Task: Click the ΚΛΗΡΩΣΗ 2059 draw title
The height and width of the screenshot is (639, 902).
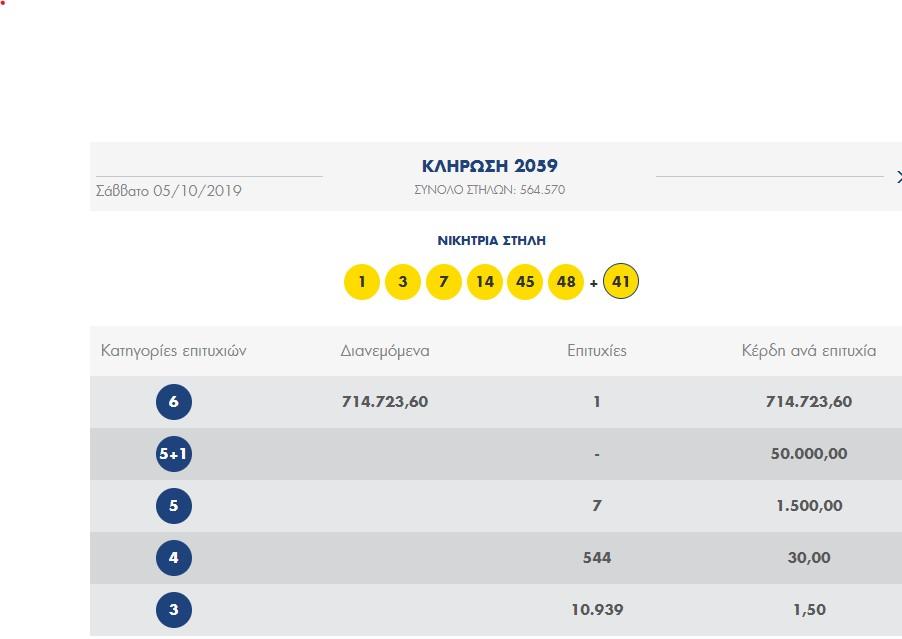Action: [490, 166]
